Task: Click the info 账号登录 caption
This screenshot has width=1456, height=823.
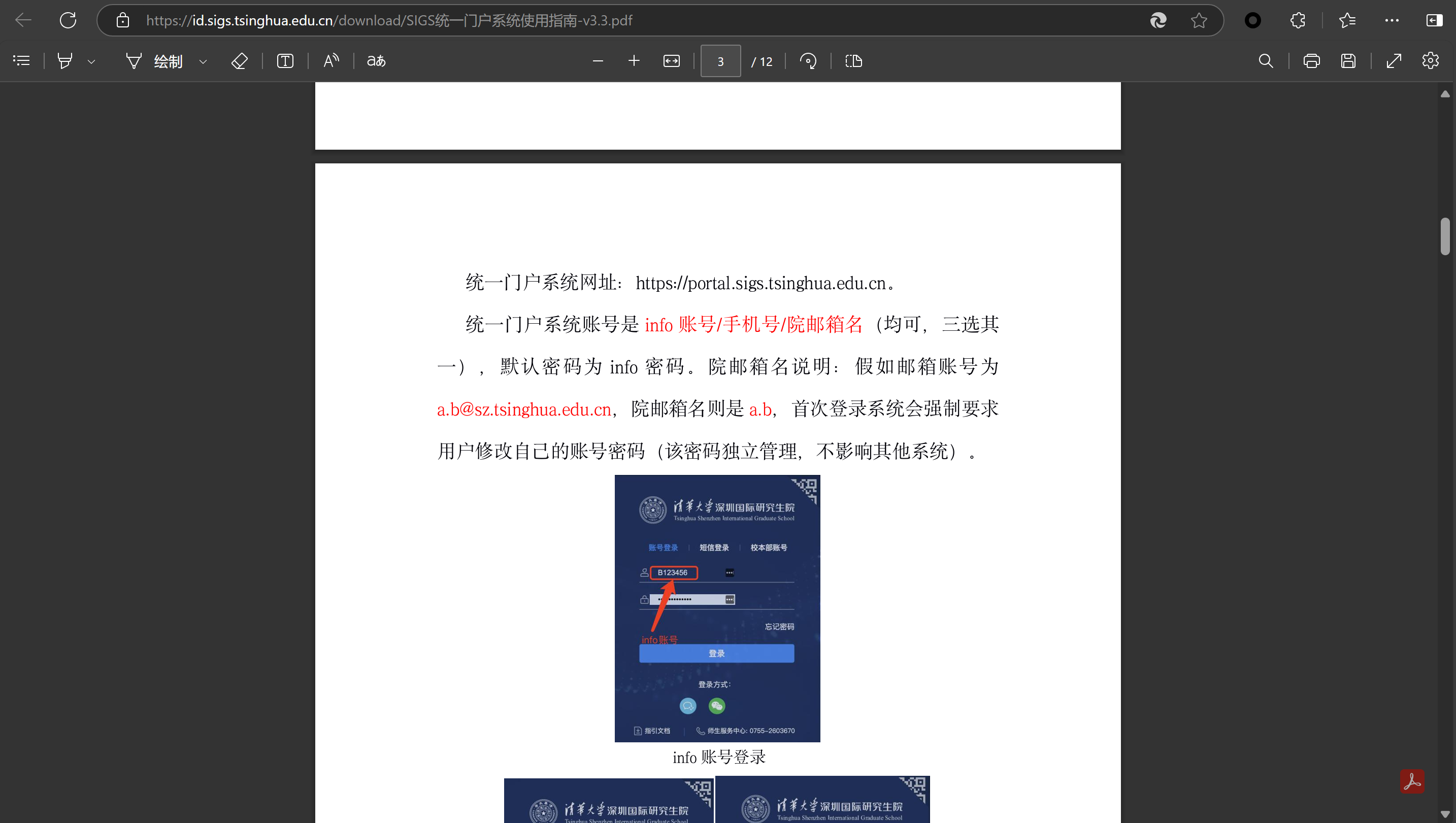Action: [719, 757]
